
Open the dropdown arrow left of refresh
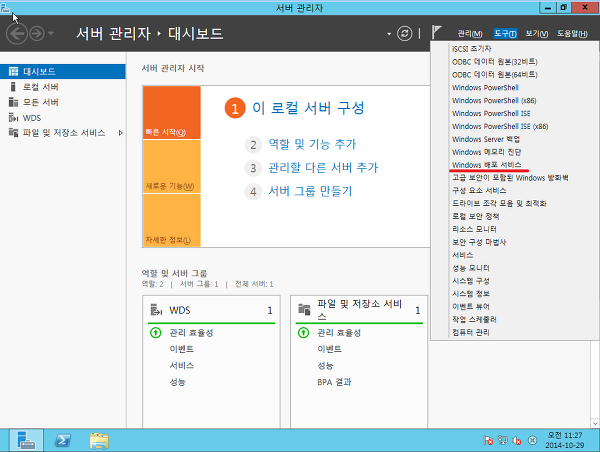pyautogui.click(x=389, y=34)
